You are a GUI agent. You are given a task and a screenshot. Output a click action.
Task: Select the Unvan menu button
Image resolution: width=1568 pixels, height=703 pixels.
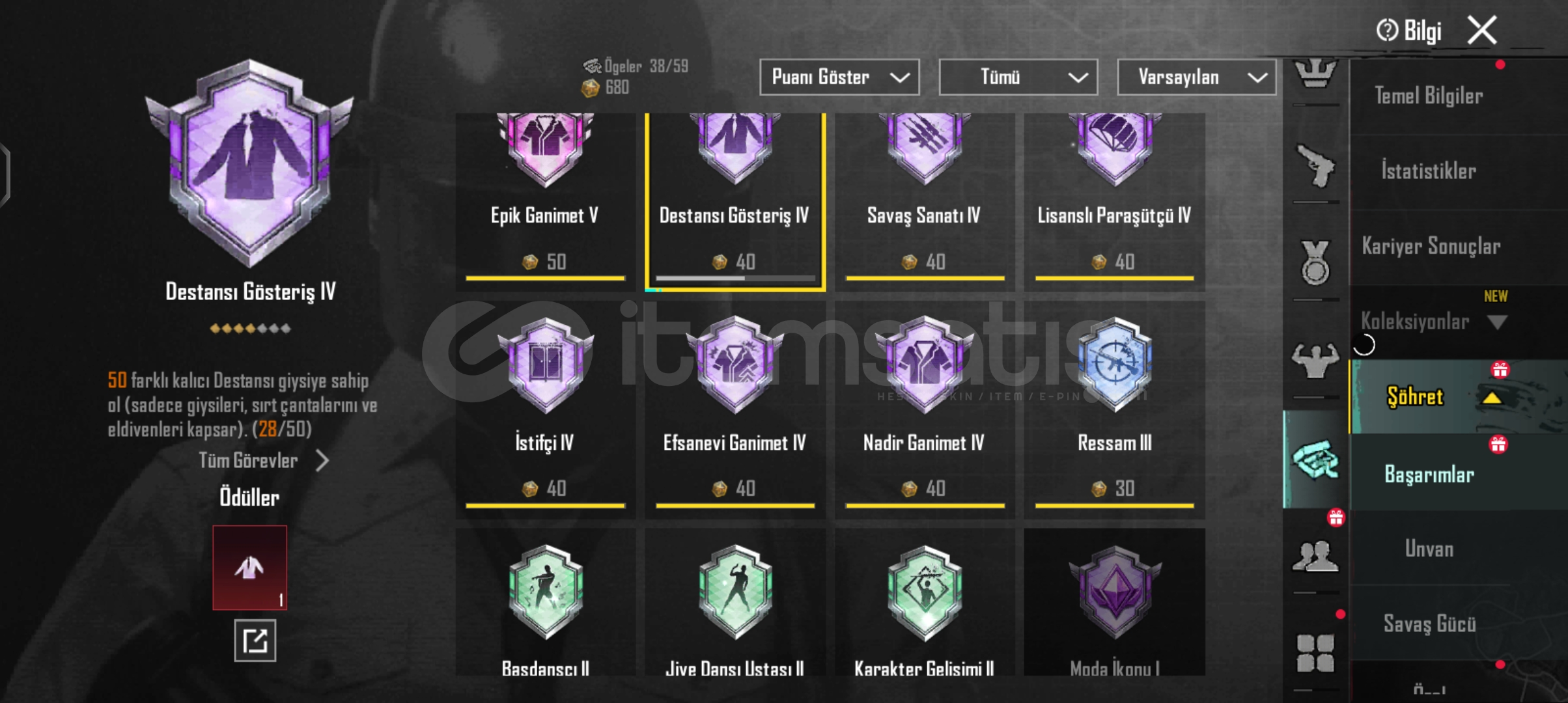(1429, 549)
